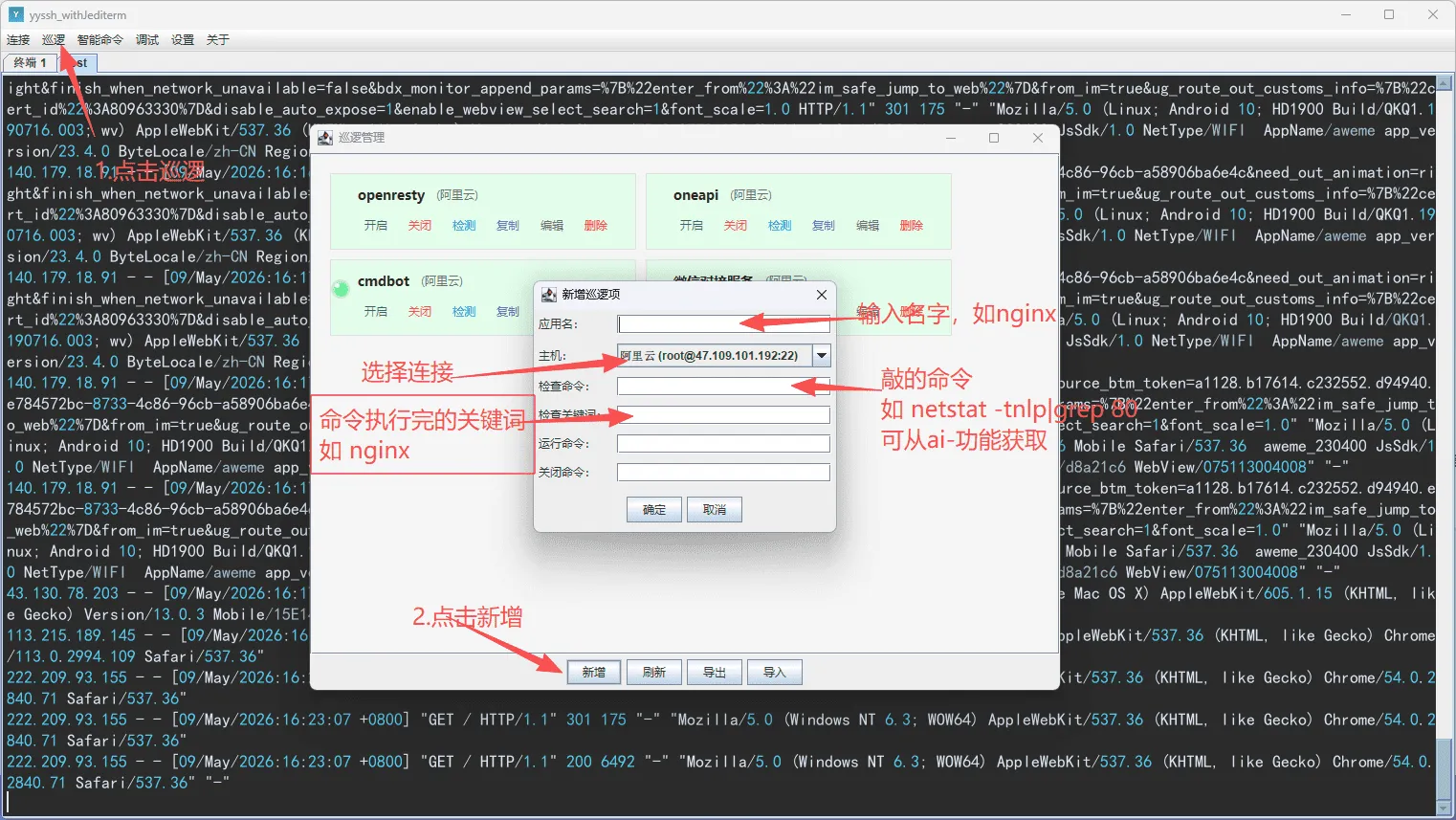This screenshot has height=820, width=1456.
Task: Open the 连接 menu
Action: (x=18, y=40)
